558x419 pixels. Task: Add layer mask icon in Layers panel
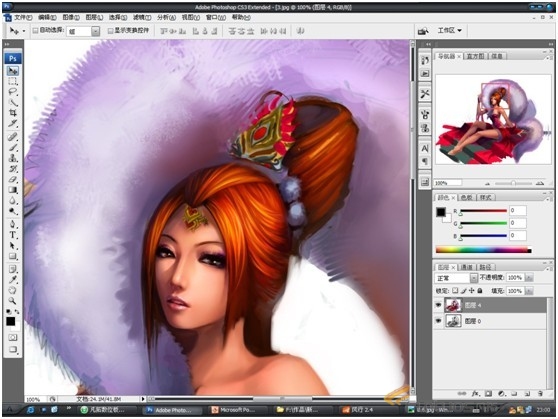coord(489,393)
